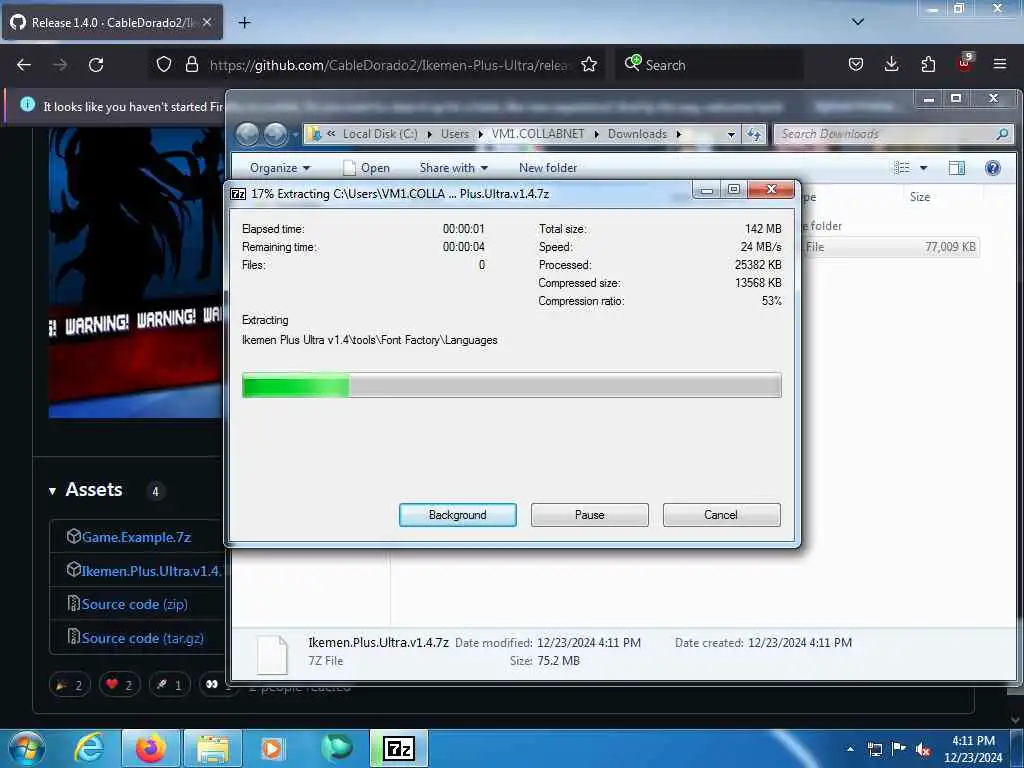Open Explorer help icon
The height and width of the screenshot is (768, 1024).
pos(993,168)
